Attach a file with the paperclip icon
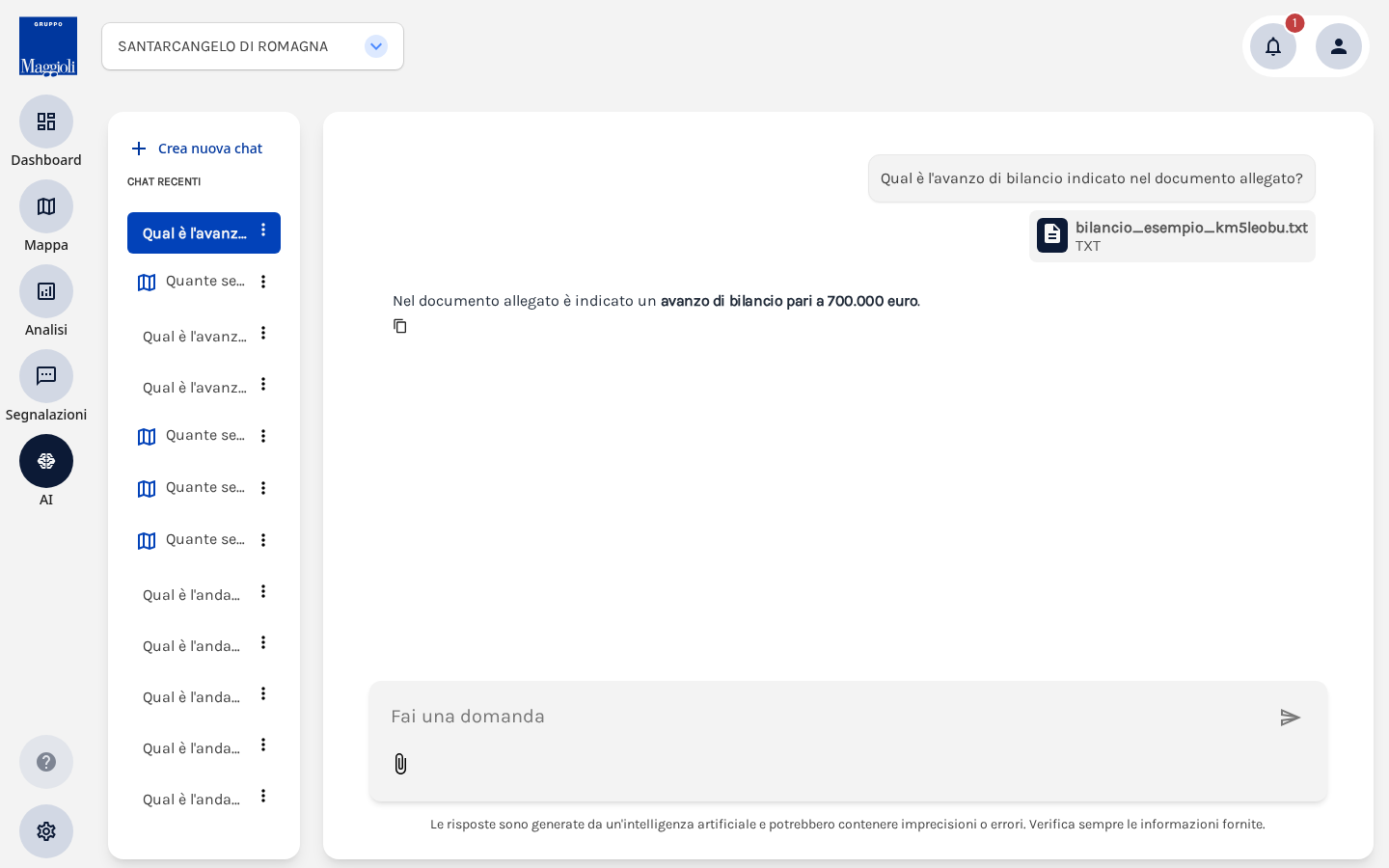Viewport: 1389px width, 868px height. pos(400,764)
